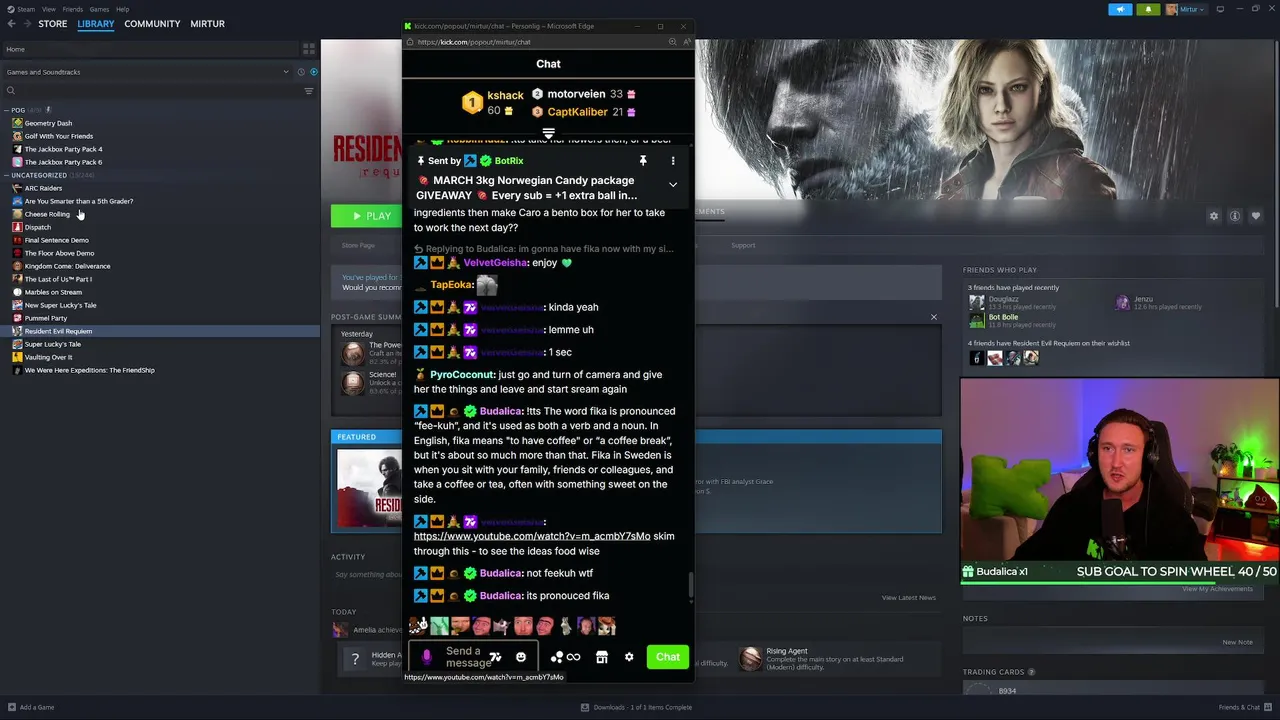Open advanced filter icon beside library search
The width and height of the screenshot is (1280, 720).
(309, 91)
